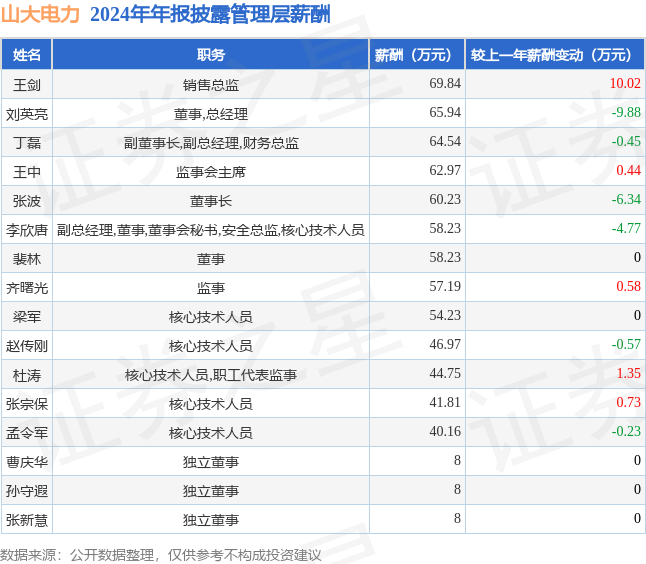
Task: Click the 较上一年薪酬变动（万元） header
Action: pyautogui.click(x=555, y=55)
